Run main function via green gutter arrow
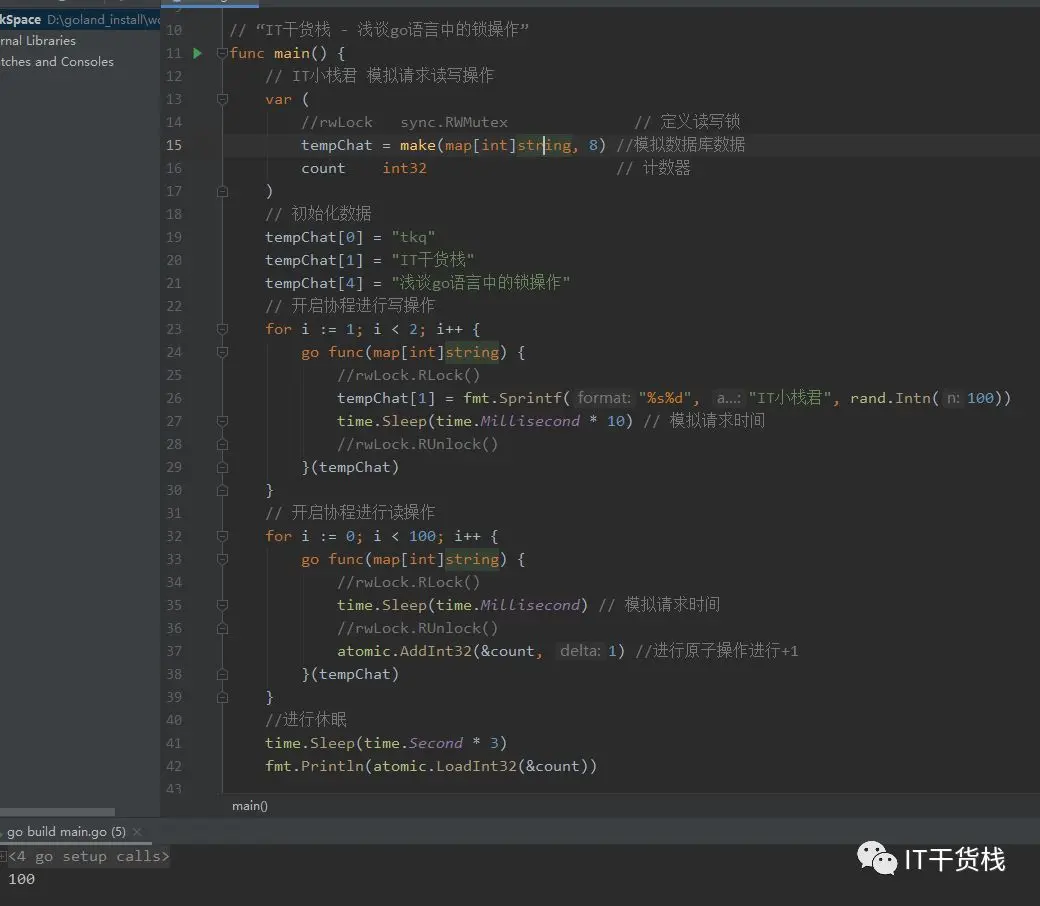Screen dimensions: 1040x906 [x=197, y=53]
